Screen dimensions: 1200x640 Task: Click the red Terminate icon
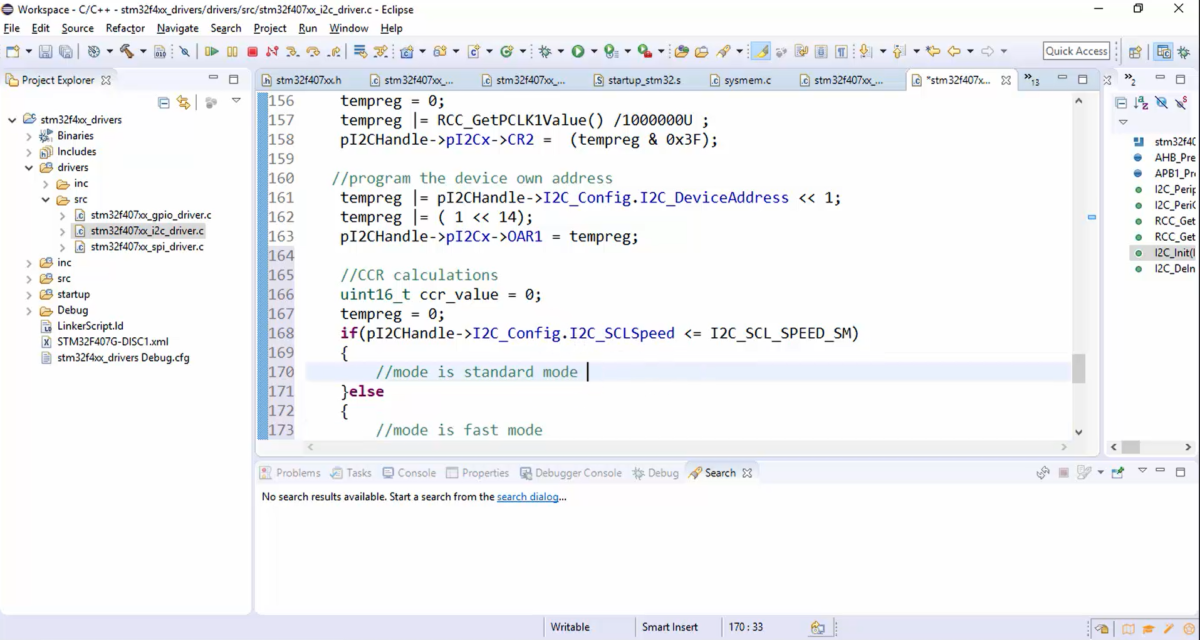[x=252, y=51]
